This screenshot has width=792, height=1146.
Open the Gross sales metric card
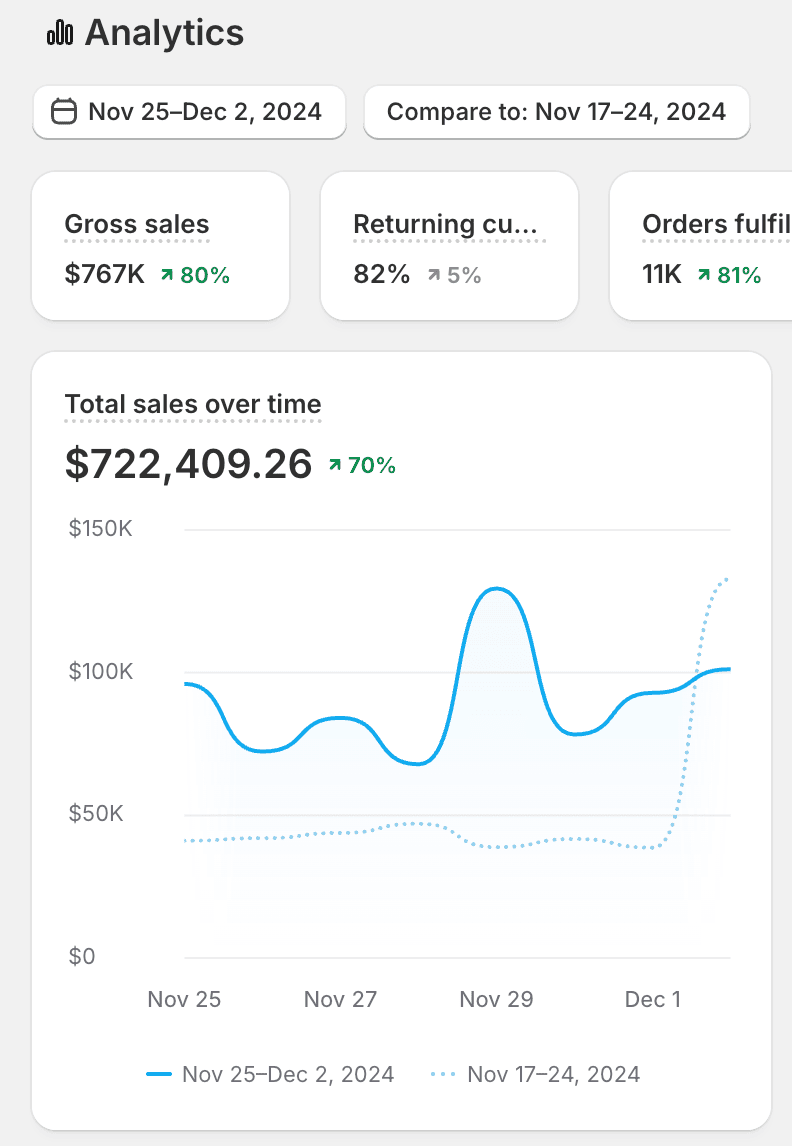[x=160, y=246]
